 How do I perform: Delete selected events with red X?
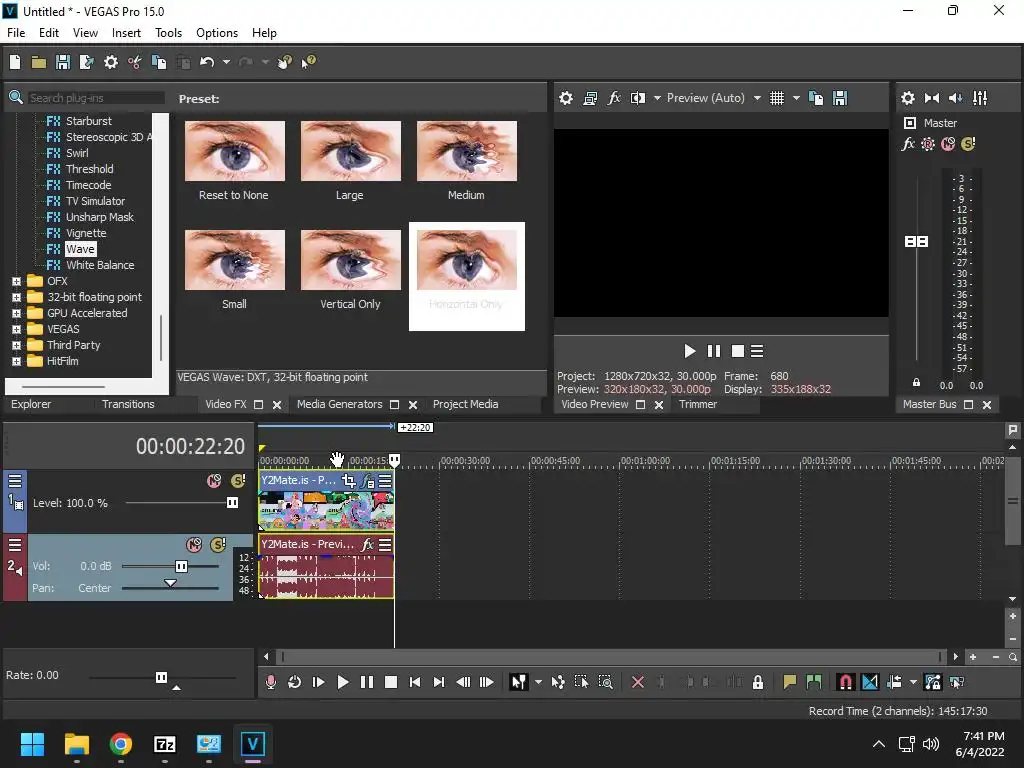coord(638,682)
